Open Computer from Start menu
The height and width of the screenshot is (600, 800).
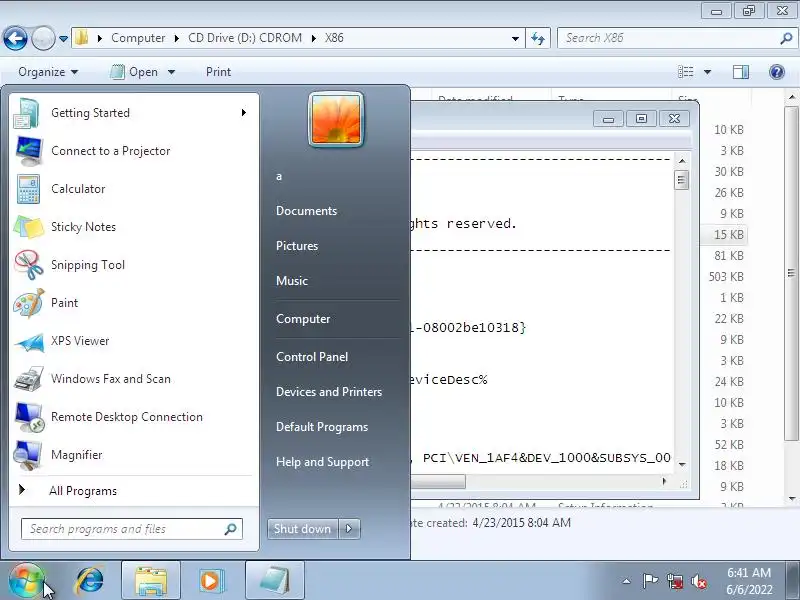coord(303,319)
